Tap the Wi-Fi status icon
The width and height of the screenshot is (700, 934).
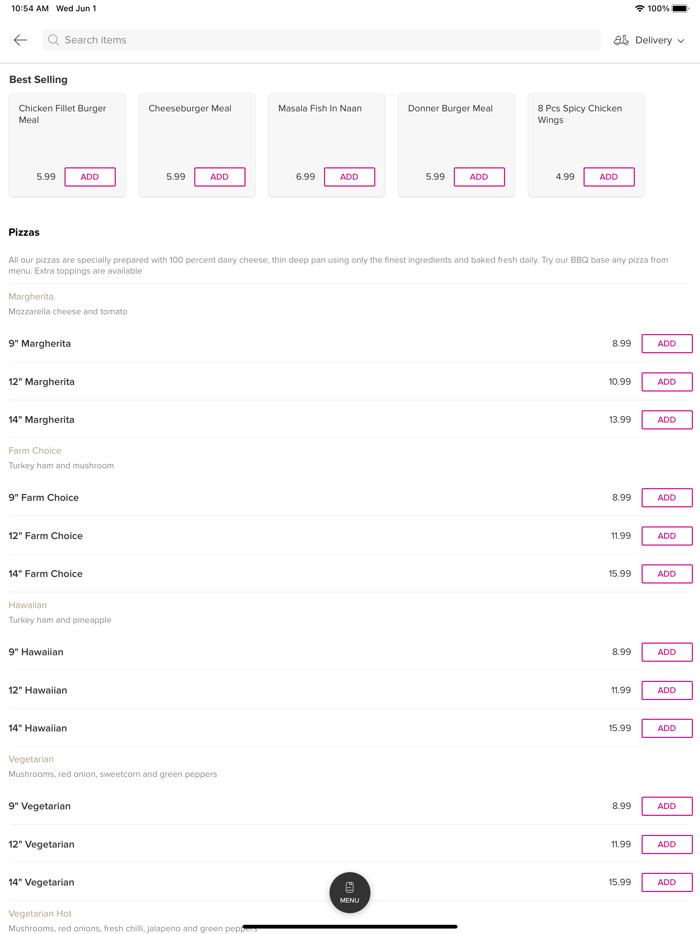(639, 8)
